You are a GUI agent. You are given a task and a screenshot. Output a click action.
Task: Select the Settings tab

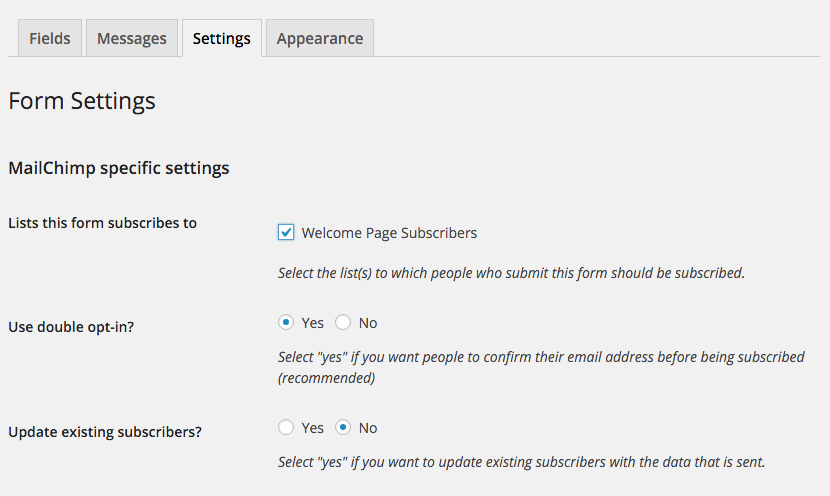coord(222,38)
